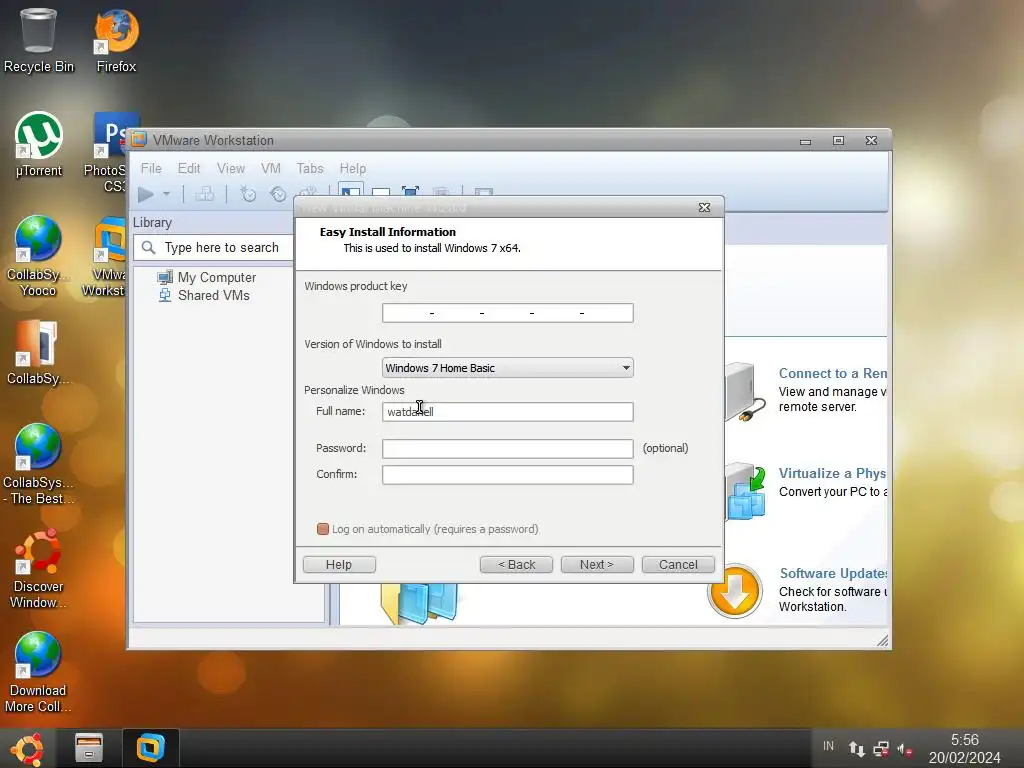Screen dimensions: 1024x768
Task: Click the full screen mode toolbar icon
Action: (410, 191)
